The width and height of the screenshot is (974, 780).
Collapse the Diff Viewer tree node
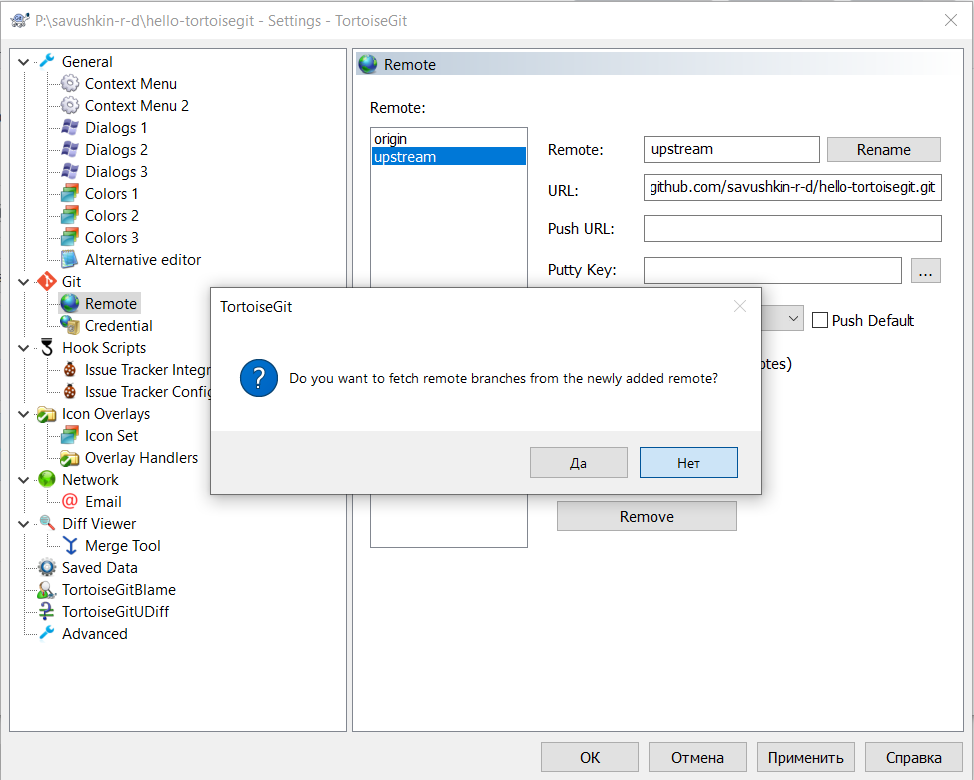point(24,524)
